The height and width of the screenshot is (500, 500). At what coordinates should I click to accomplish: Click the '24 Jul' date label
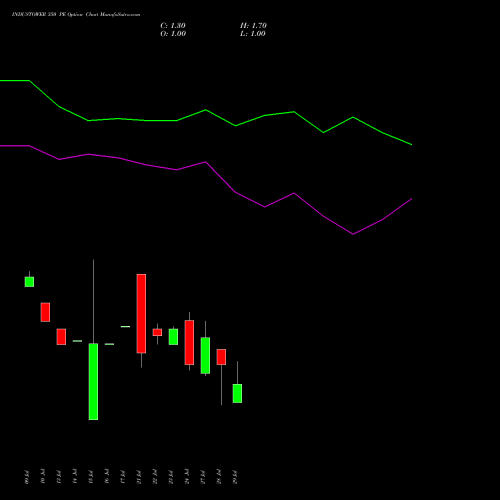point(187,477)
